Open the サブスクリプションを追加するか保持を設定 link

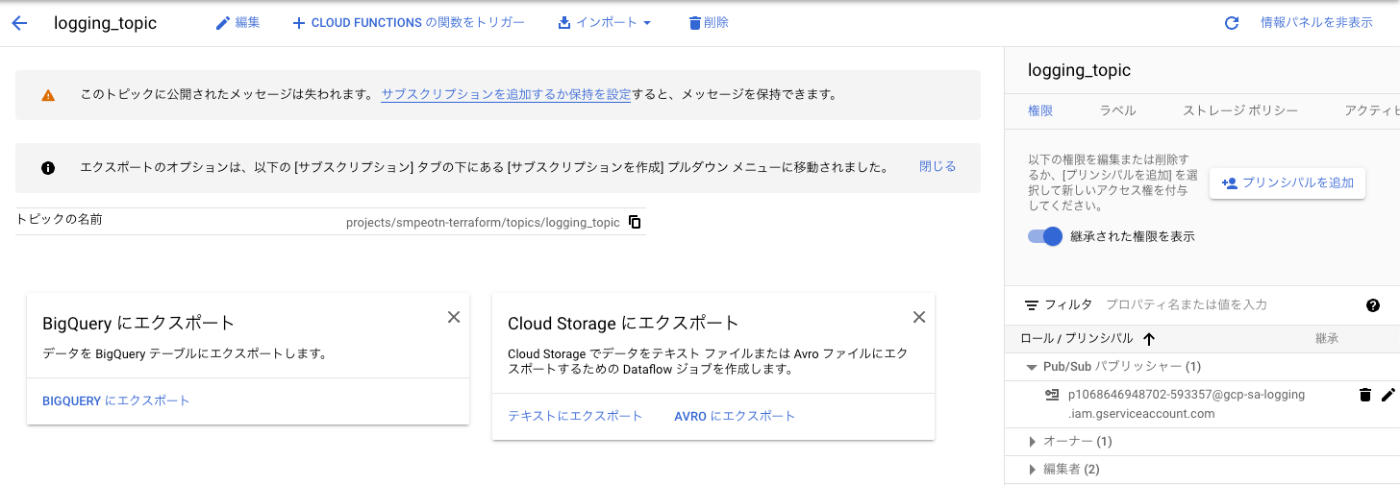[x=505, y=95]
